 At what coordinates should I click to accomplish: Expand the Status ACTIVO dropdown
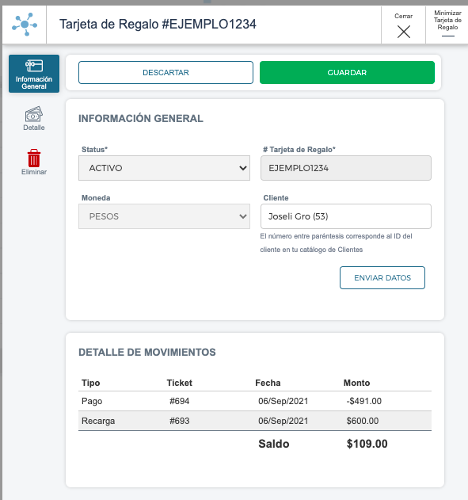click(x=164, y=168)
